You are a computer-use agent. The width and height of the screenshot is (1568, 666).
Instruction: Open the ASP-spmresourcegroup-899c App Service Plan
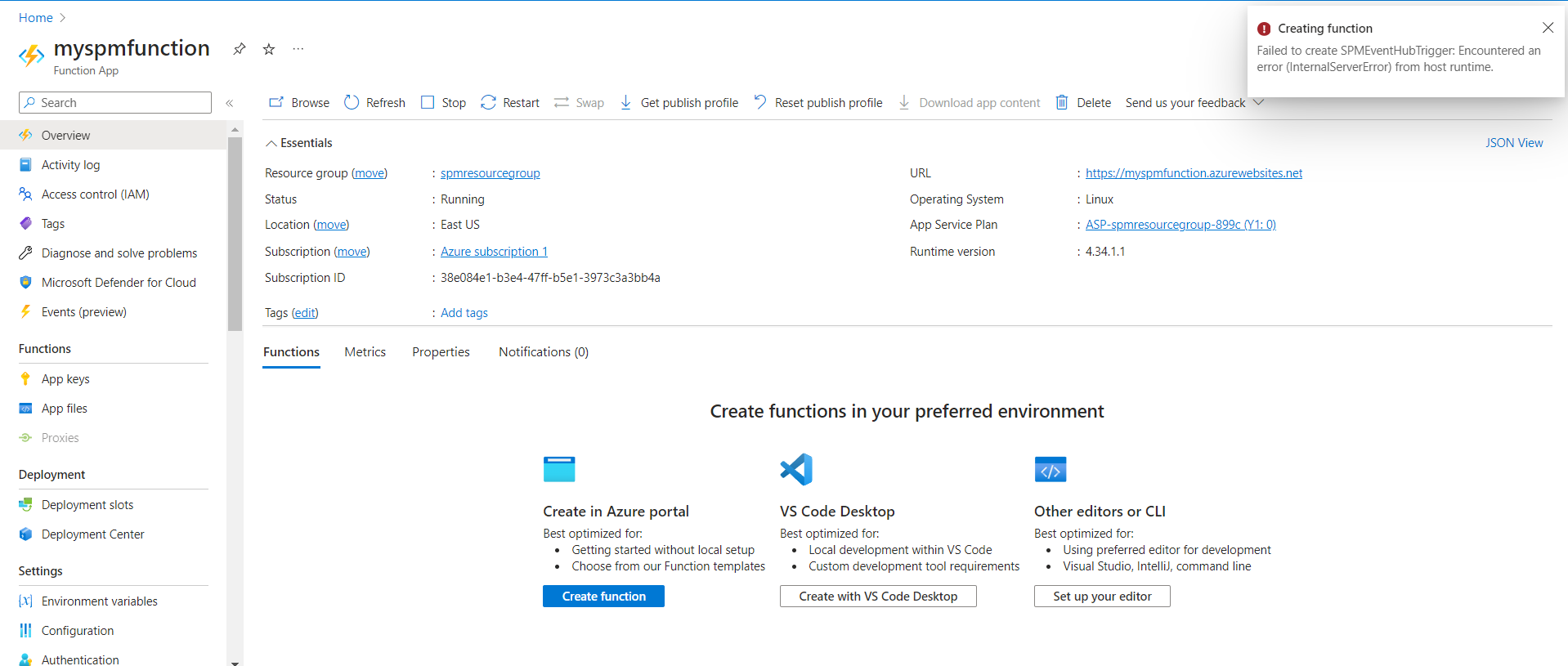pos(1180,225)
